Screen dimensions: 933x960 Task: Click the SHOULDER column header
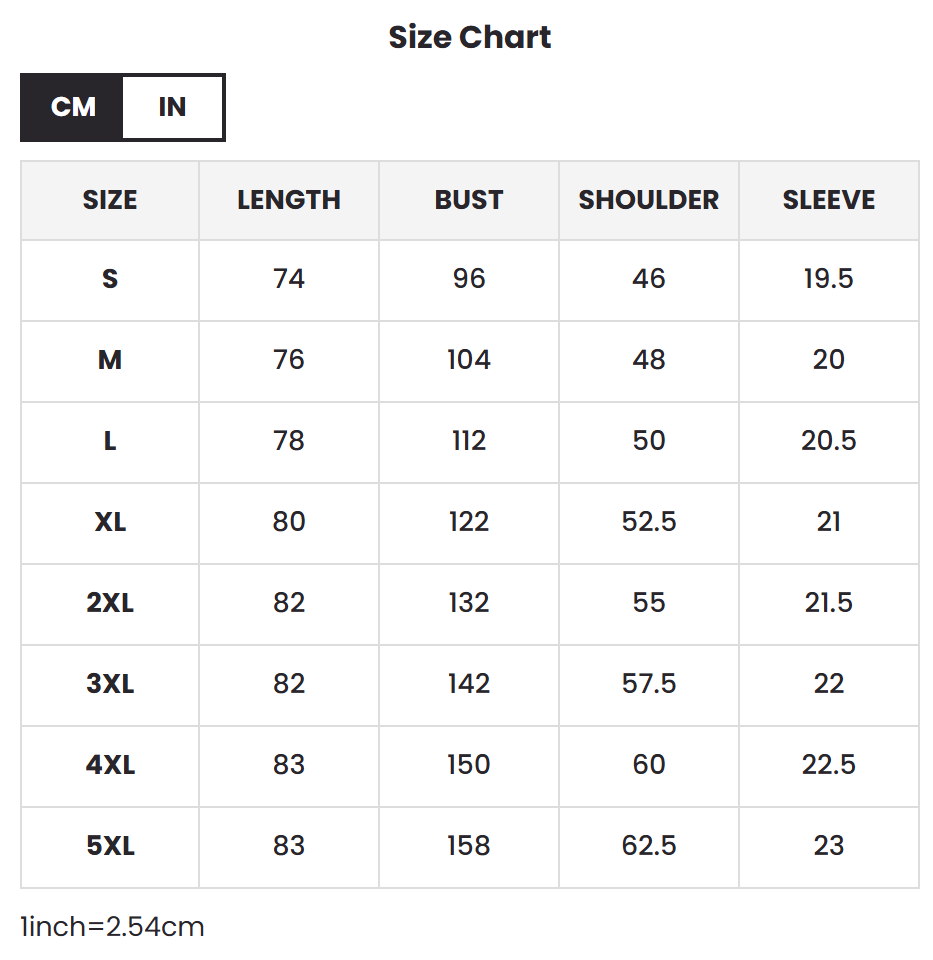(x=649, y=200)
